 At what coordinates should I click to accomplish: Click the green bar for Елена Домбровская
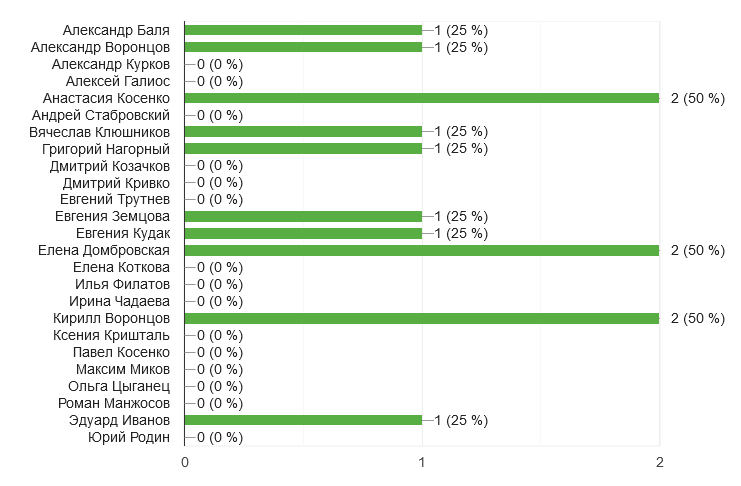point(421,250)
